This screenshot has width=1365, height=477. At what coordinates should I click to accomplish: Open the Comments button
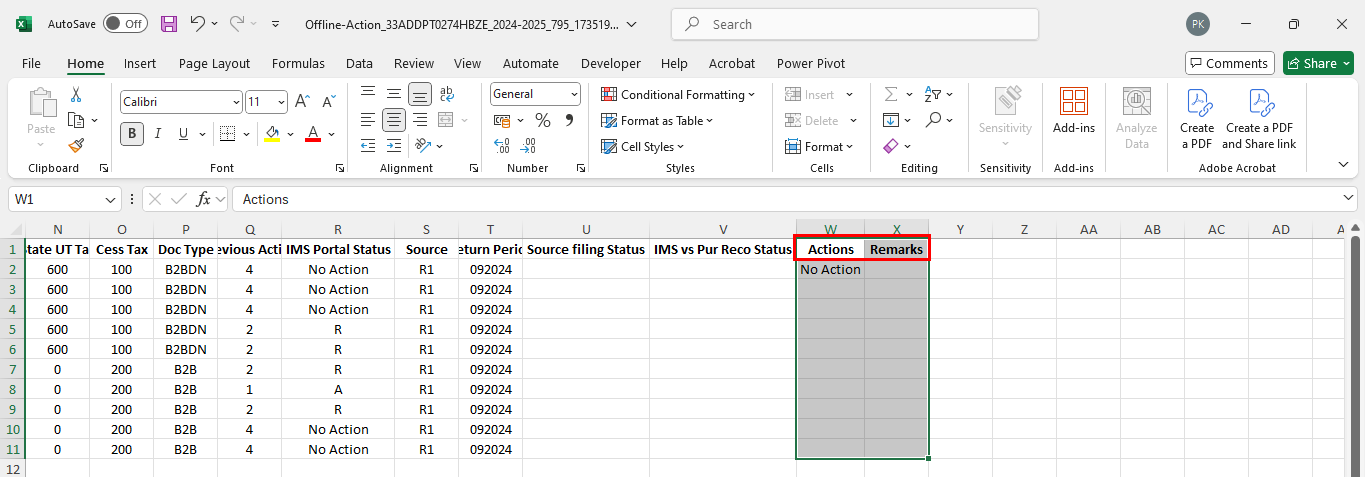(x=1229, y=63)
